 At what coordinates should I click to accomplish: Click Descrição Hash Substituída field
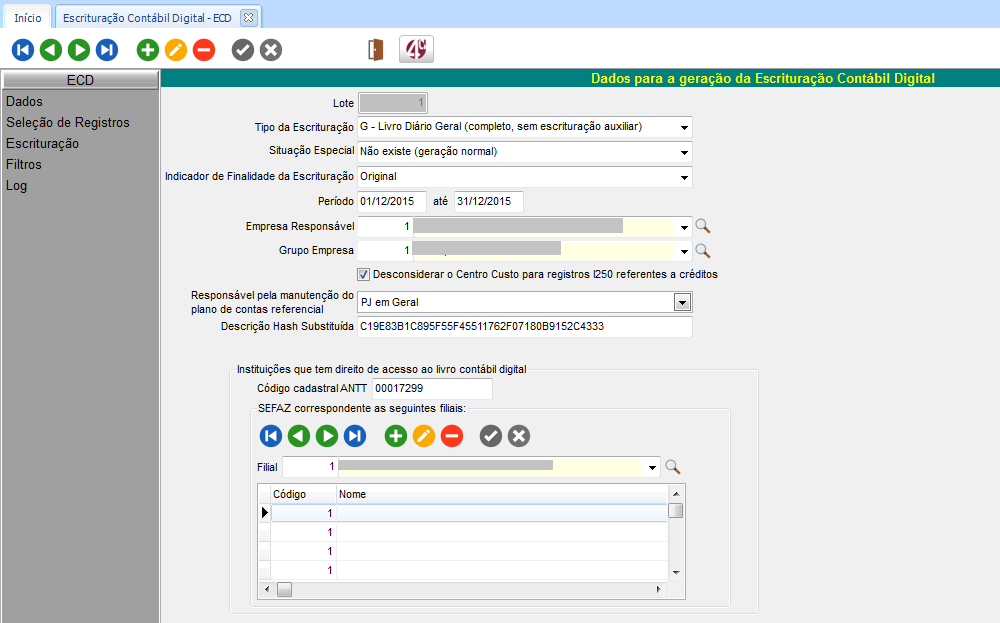coord(525,326)
